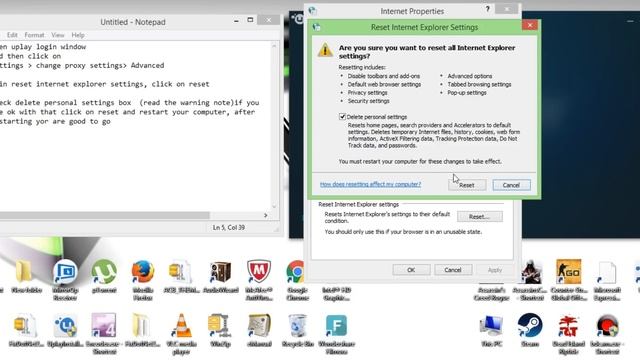Screen dimensions: 640x360
Task: Select the Dead Island Riptide shortcut
Action: click(569, 333)
